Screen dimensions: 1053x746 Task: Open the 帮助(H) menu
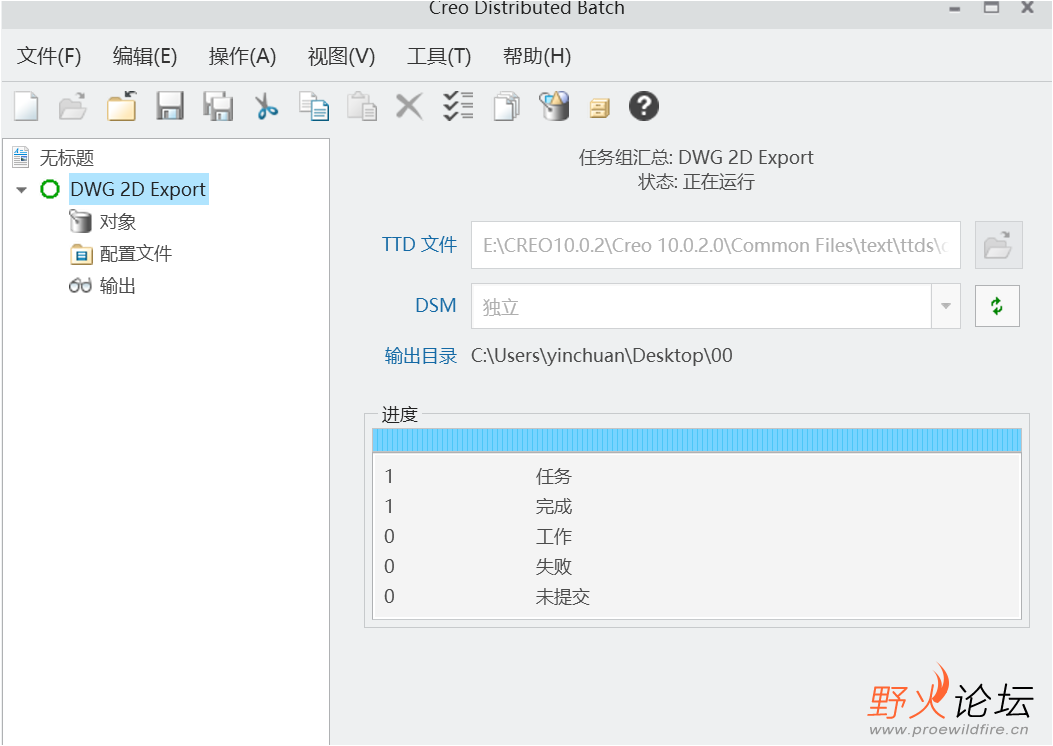tap(537, 56)
